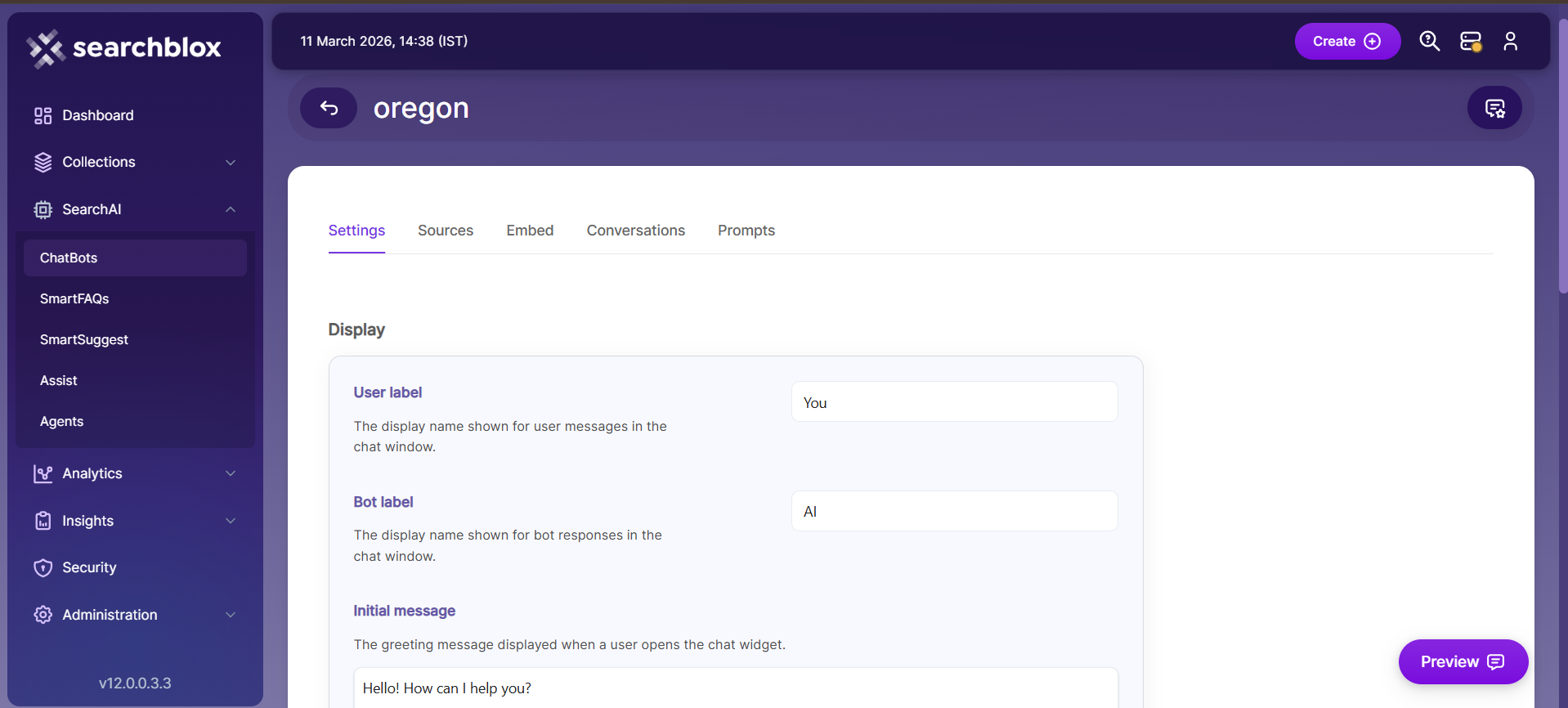The height and width of the screenshot is (708, 1568).
Task: Click the Security menu label
Action: point(89,567)
